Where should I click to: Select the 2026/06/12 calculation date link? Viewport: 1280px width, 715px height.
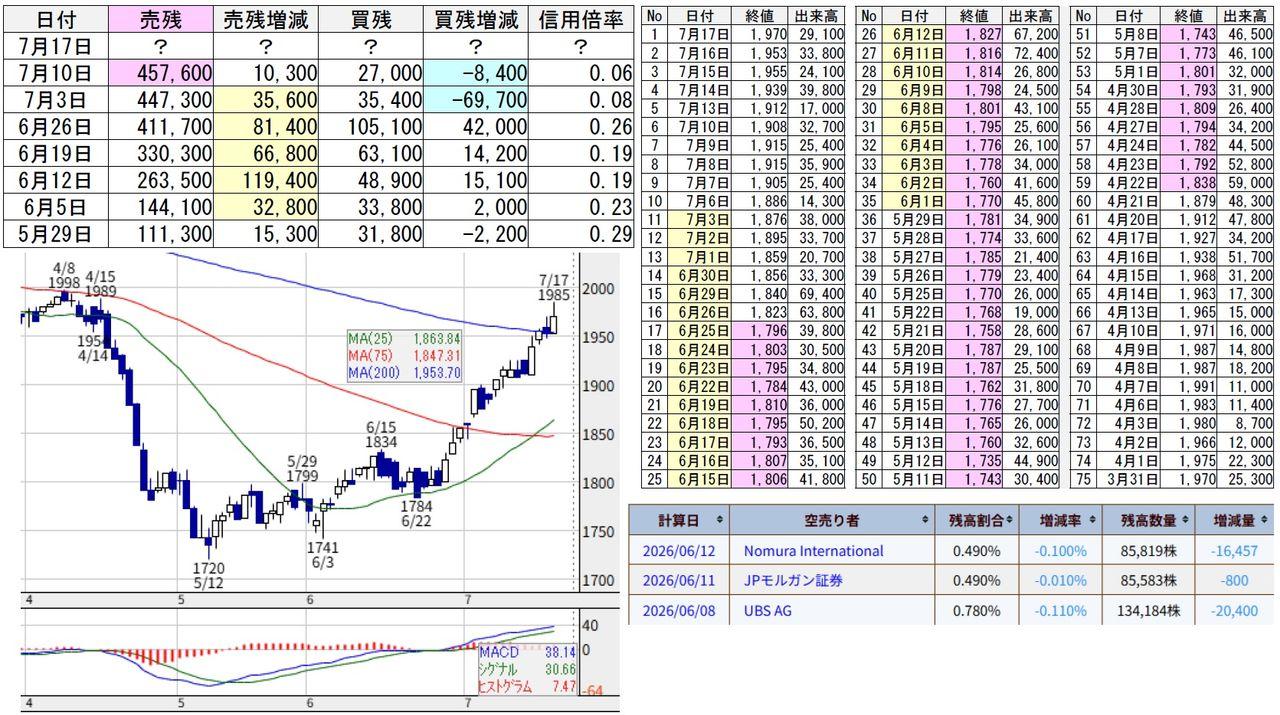tap(678, 551)
